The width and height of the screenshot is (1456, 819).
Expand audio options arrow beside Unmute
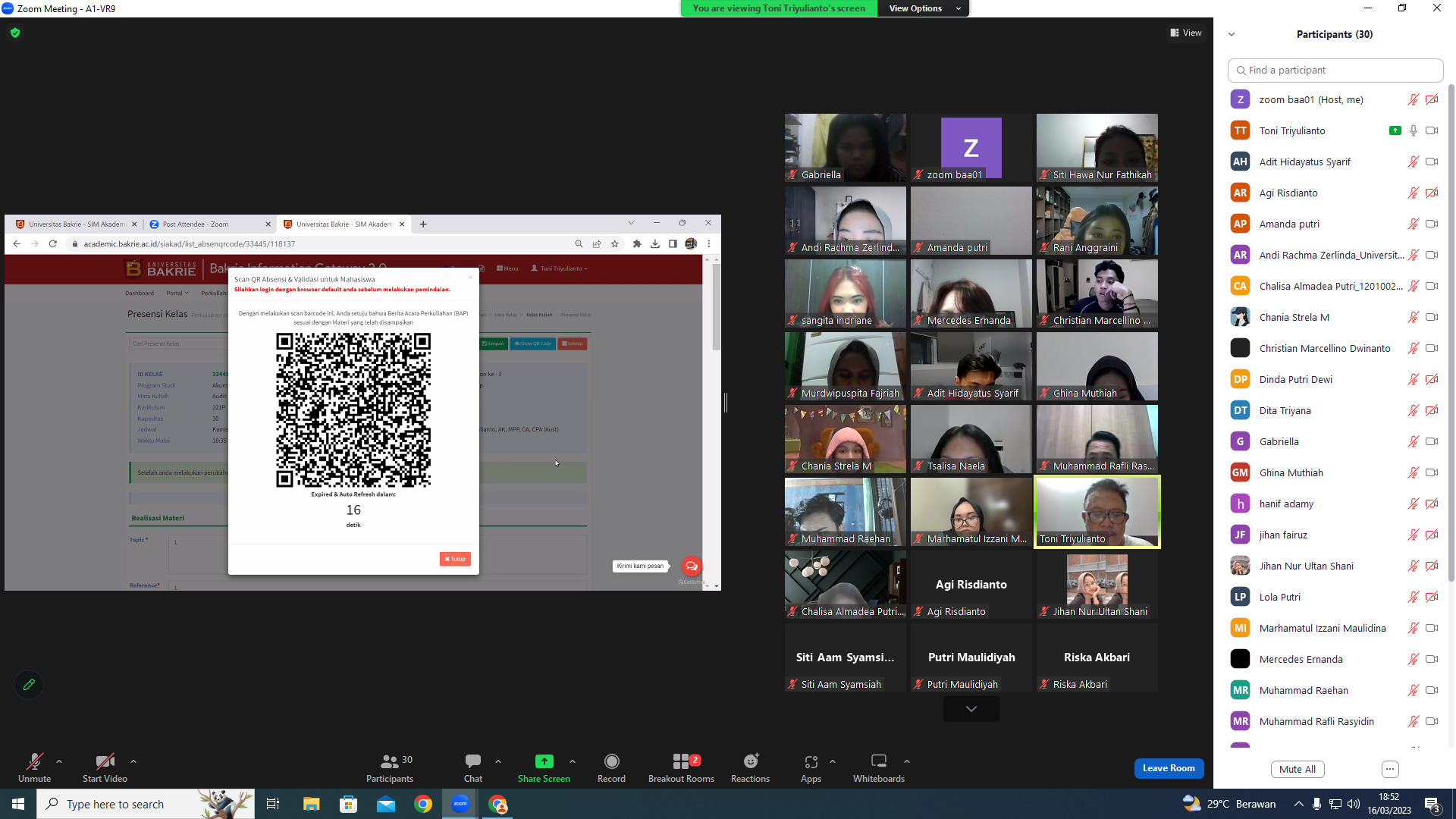click(x=59, y=761)
